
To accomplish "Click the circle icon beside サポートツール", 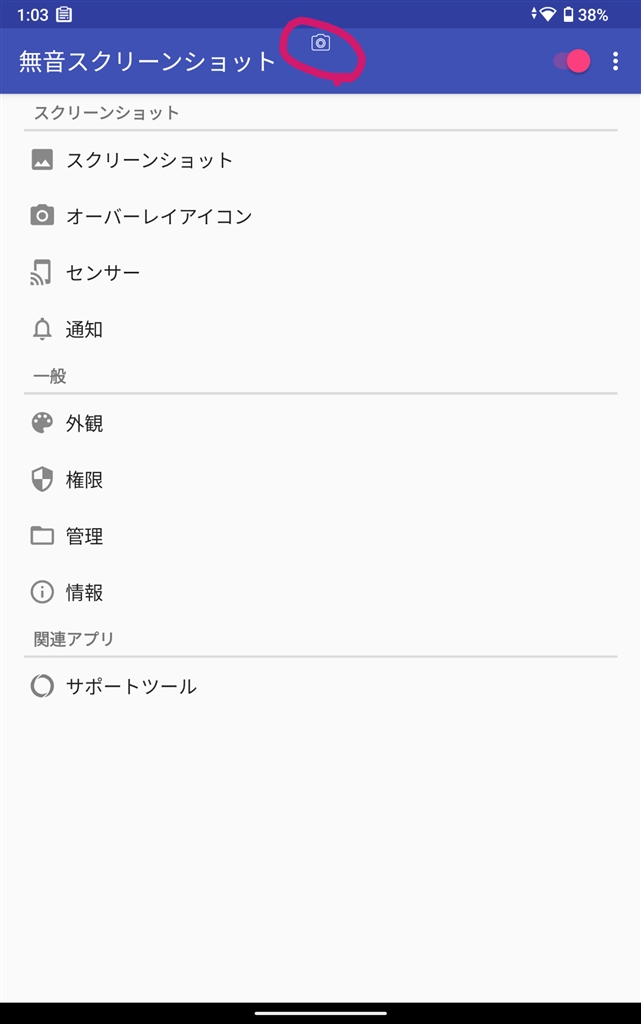I will pos(42,686).
